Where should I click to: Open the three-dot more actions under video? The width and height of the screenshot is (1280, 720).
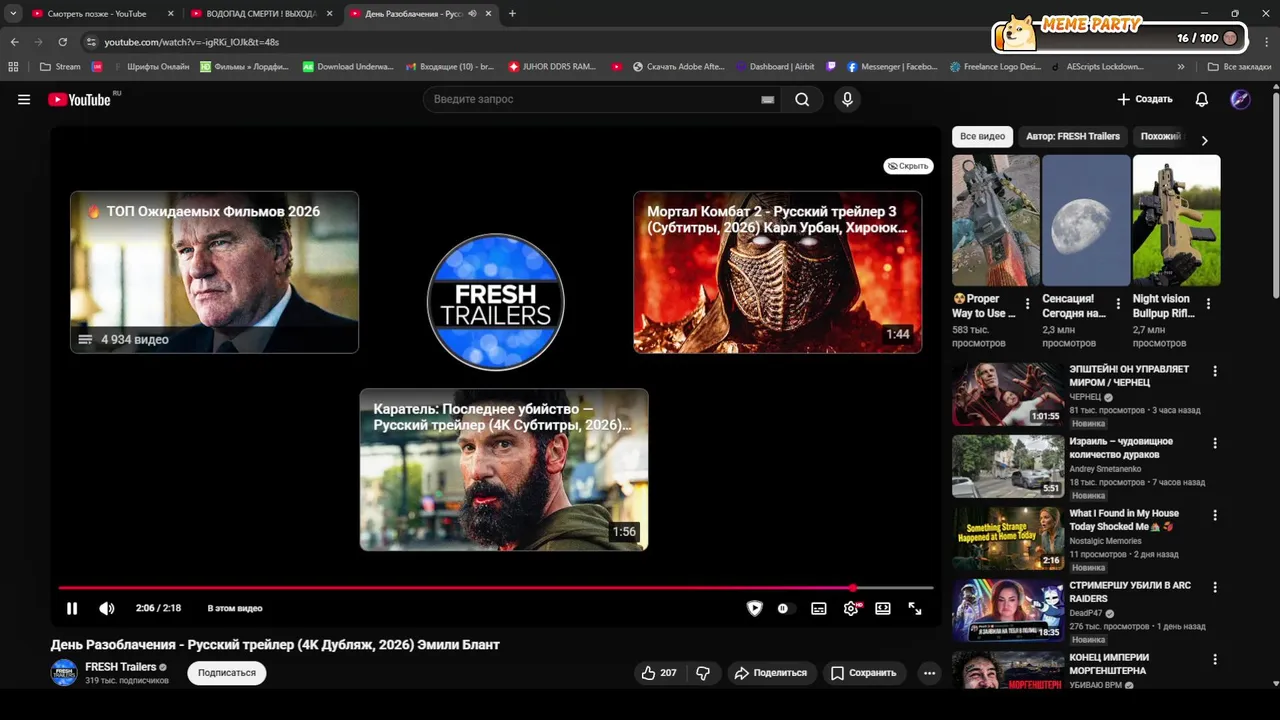tap(929, 673)
